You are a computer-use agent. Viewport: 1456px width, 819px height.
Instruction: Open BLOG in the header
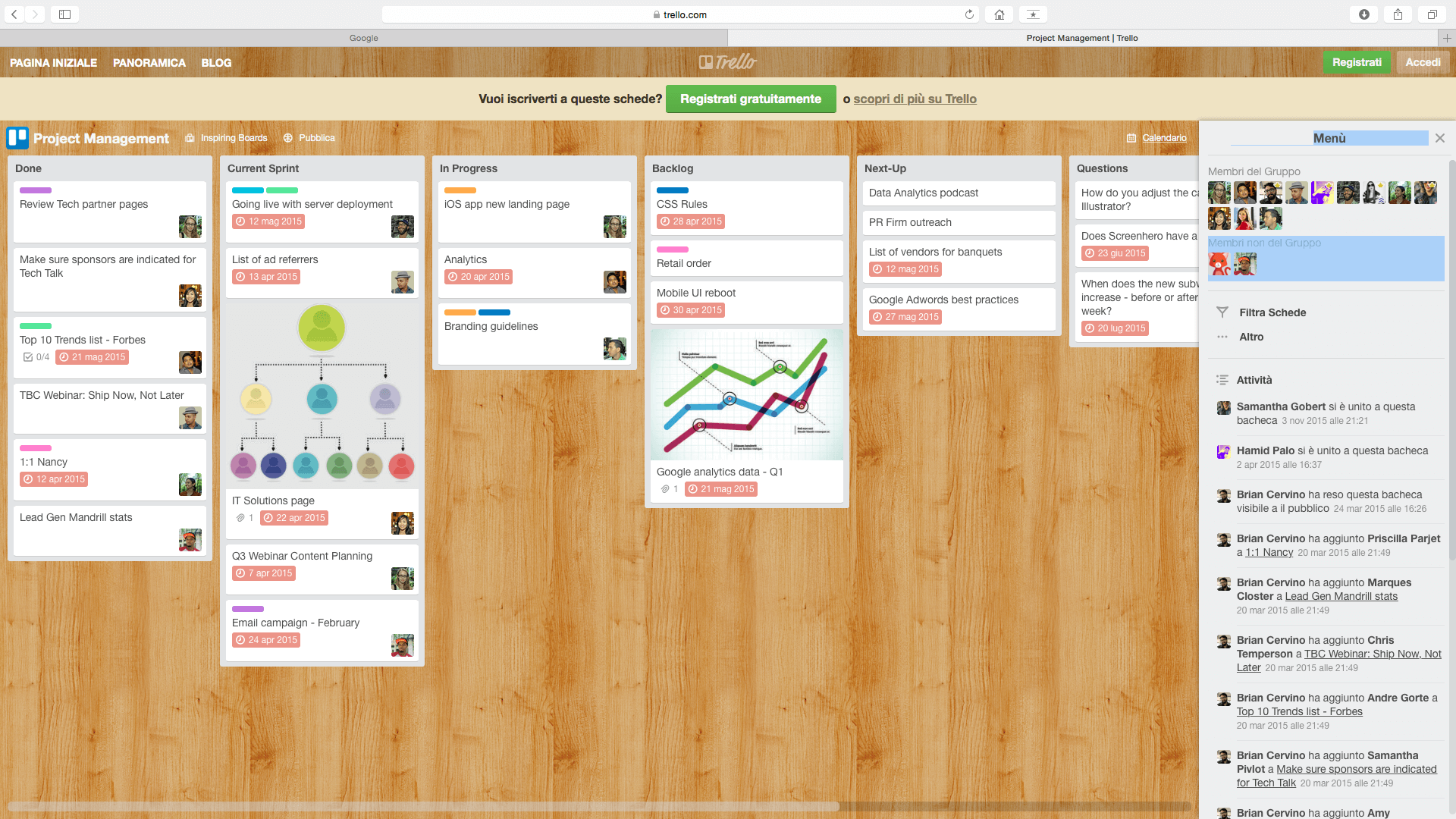point(216,63)
